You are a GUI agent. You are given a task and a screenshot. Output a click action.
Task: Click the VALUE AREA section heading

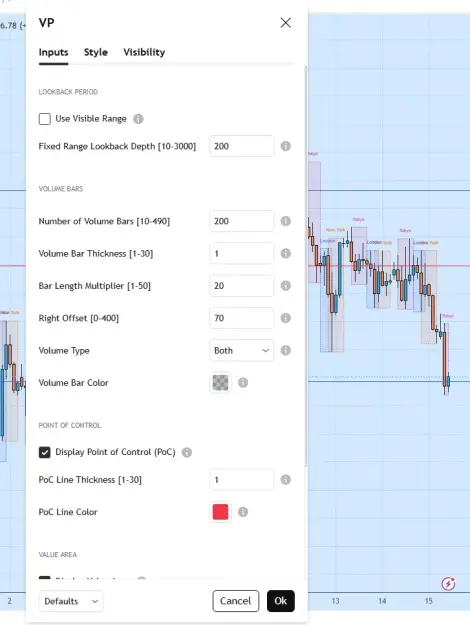pyautogui.click(x=58, y=554)
